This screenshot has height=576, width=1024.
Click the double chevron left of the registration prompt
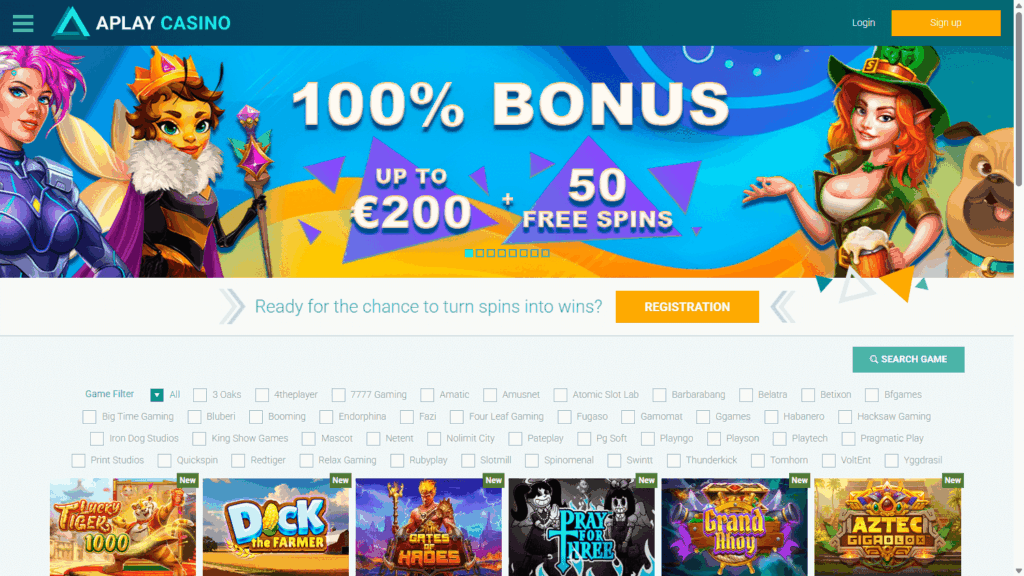[232, 306]
